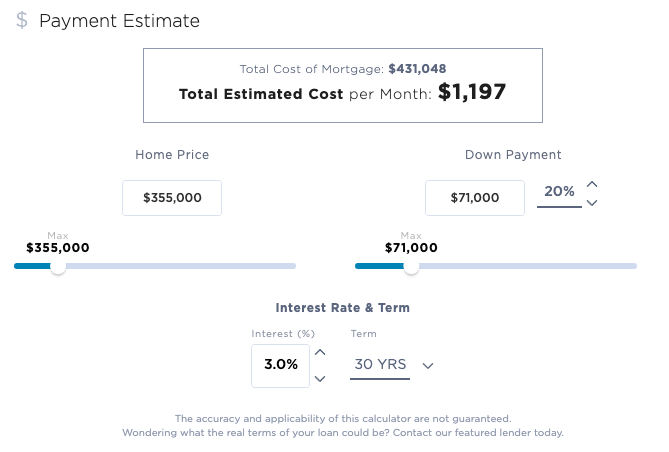The image size is (669, 452).
Task: Raise the interest rate using up arrow
Action: click(x=320, y=352)
